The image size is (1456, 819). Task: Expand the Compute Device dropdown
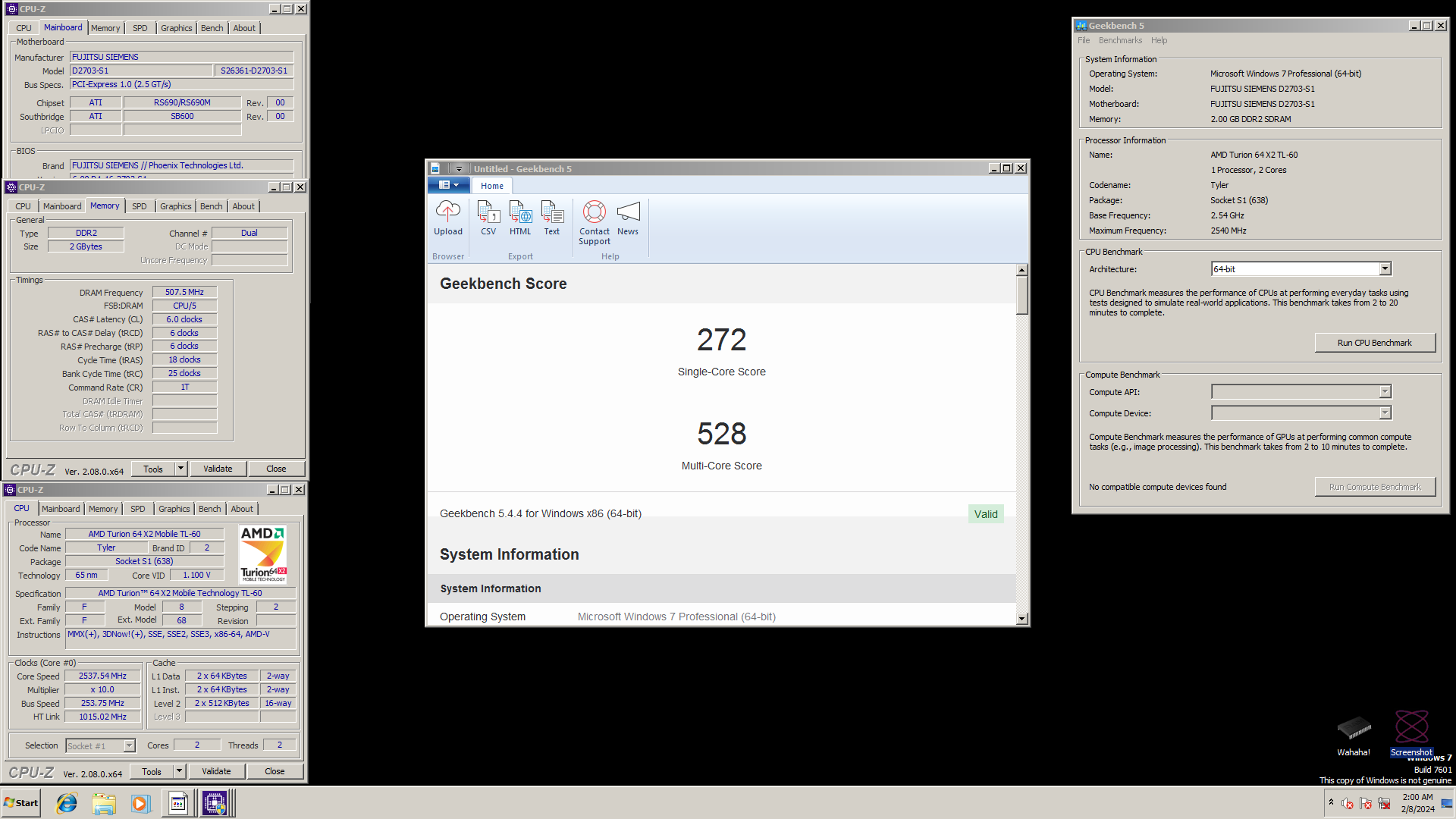click(x=1385, y=413)
